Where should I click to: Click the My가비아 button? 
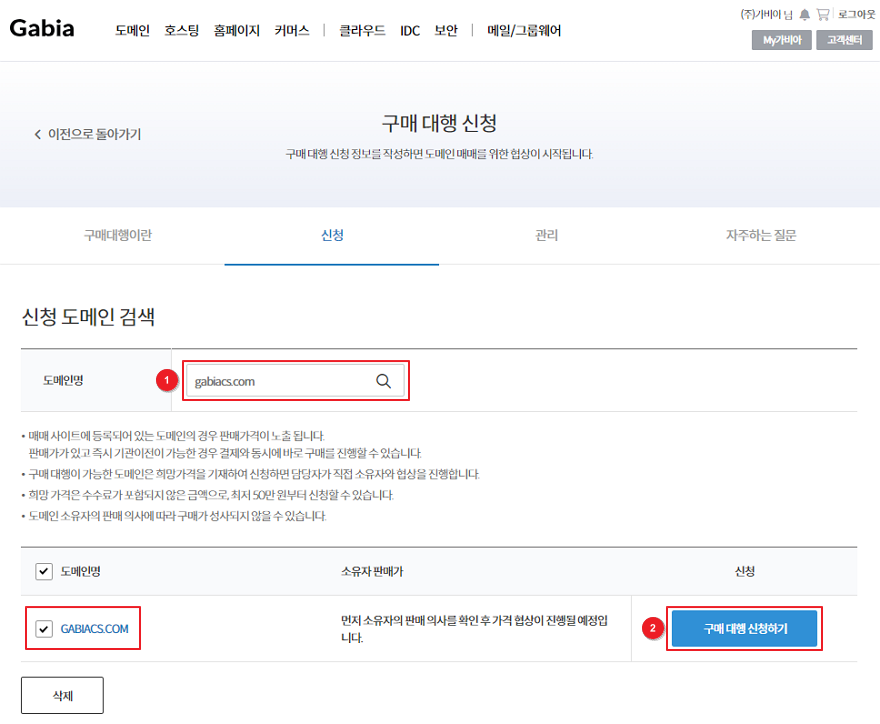[781, 40]
